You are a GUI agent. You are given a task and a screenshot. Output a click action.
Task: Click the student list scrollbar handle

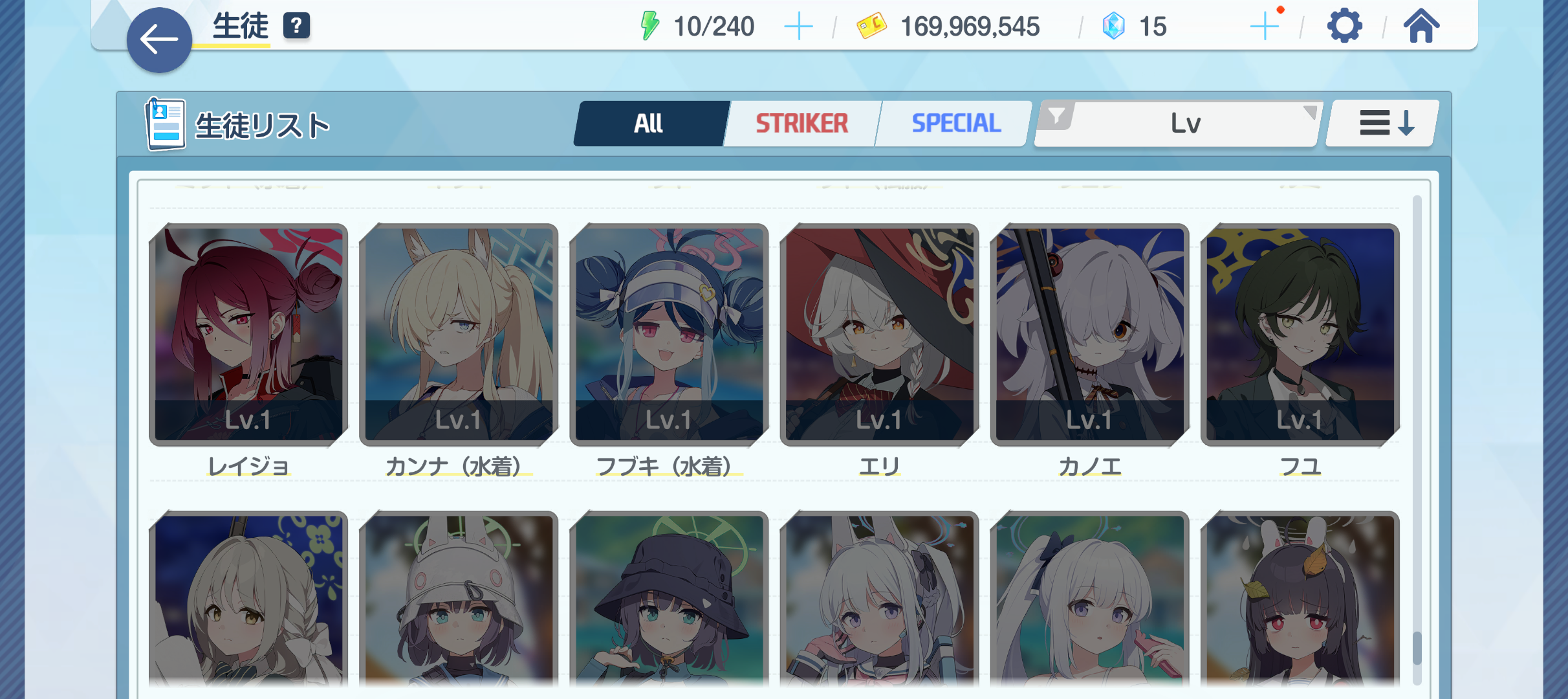(x=1417, y=648)
